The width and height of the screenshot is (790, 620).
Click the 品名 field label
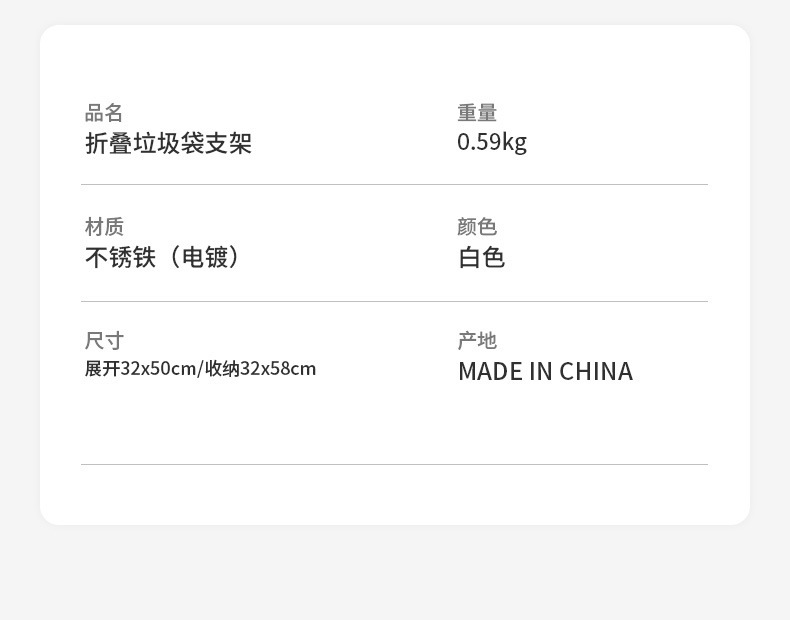coord(104,113)
